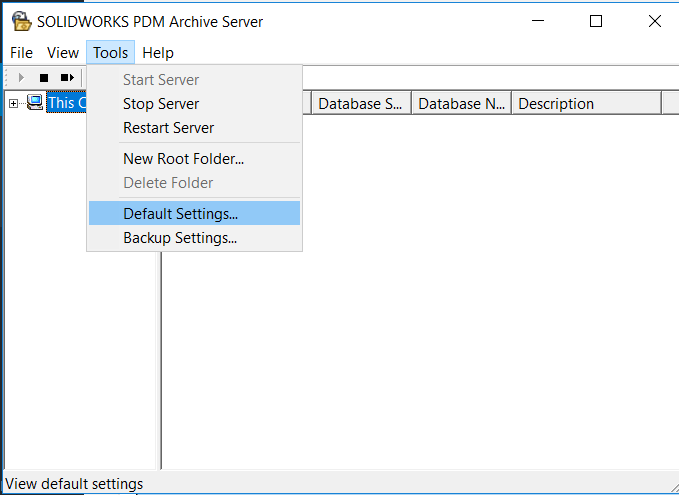This screenshot has width=679, height=498.
Task: Click the computer icon in the tree
Action: (x=35, y=102)
